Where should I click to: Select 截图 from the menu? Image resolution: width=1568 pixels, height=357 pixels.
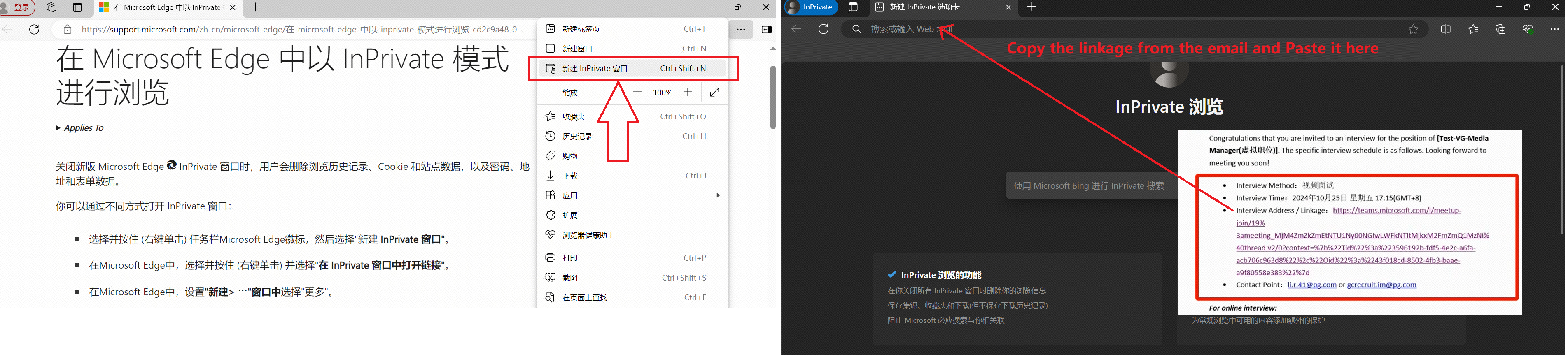pyautogui.click(x=633, y=277)
